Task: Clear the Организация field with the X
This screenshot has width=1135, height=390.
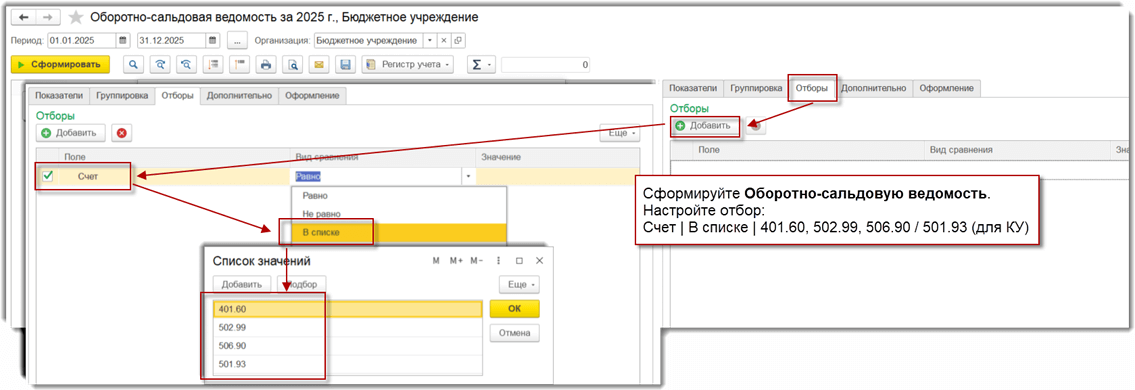Action: tap(444, 40)
